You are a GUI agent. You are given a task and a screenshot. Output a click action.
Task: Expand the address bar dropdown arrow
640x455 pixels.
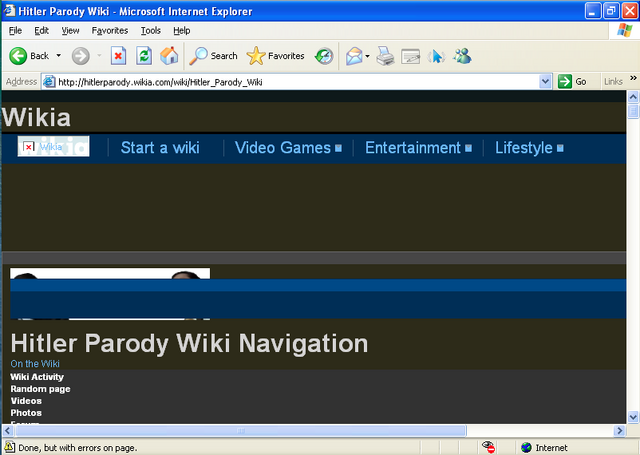click(545, 82)
